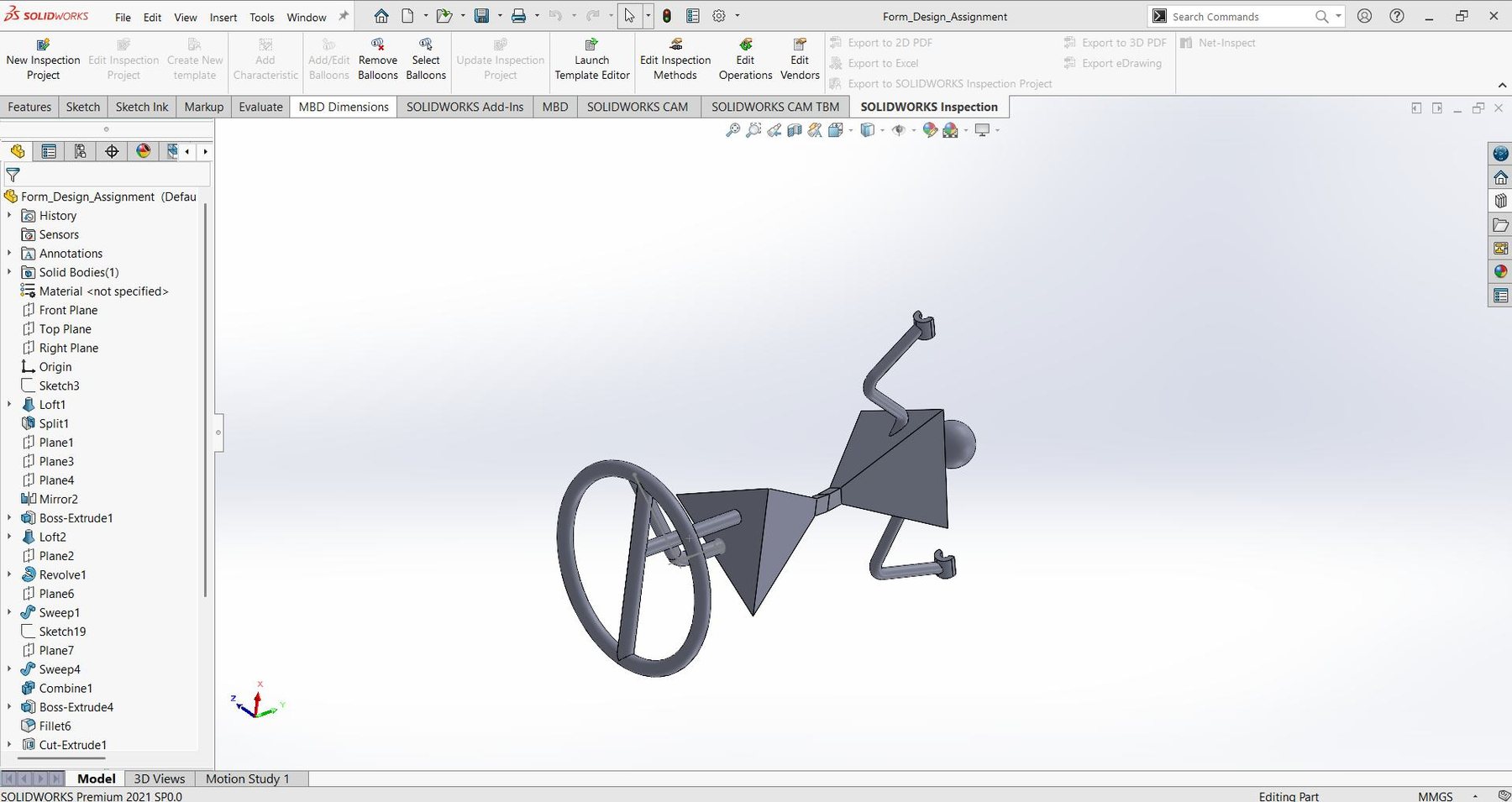Click Section View icon in view toolbar
The height and width of the screenshot is (802, 1512).
coord(795,130)
